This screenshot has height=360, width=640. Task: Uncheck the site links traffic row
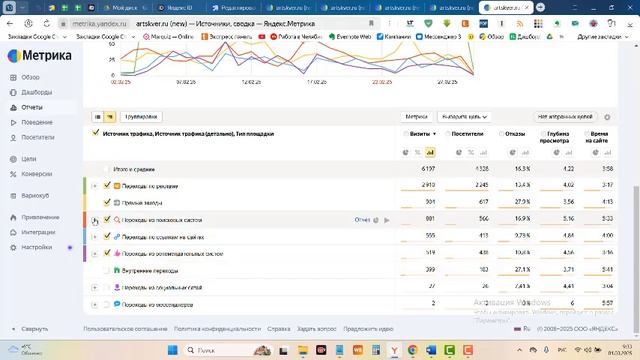(107, 236)
